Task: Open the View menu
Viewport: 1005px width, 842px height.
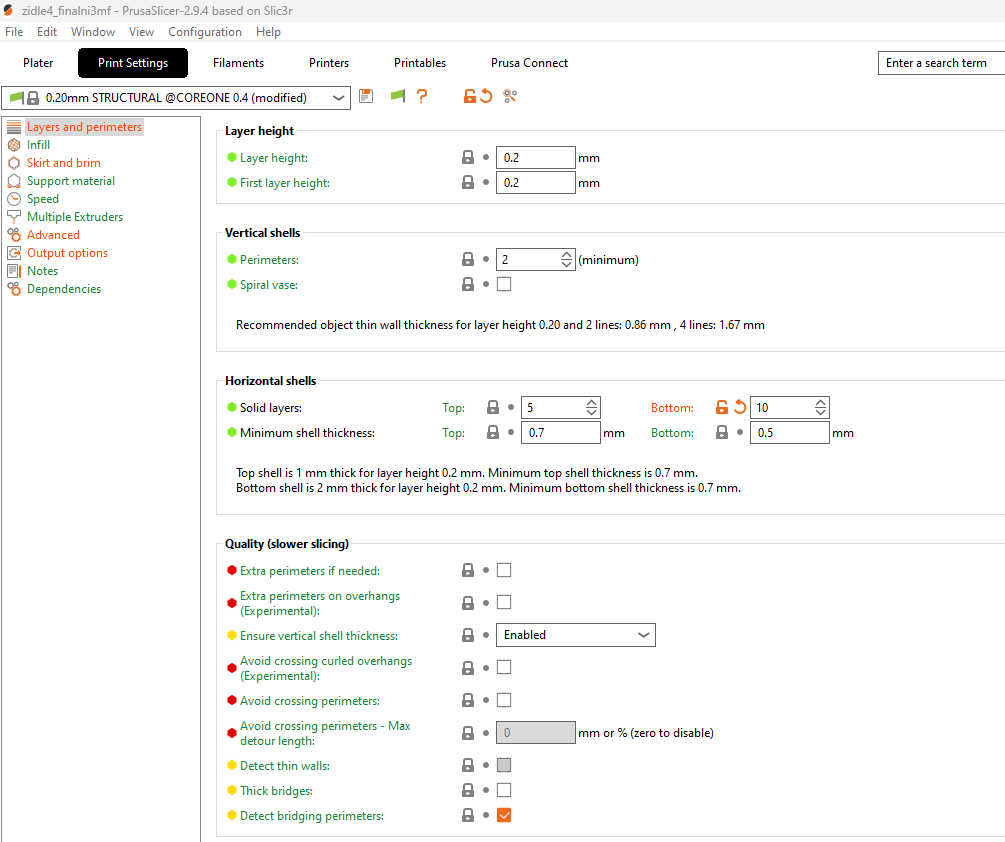Action: 141,32
